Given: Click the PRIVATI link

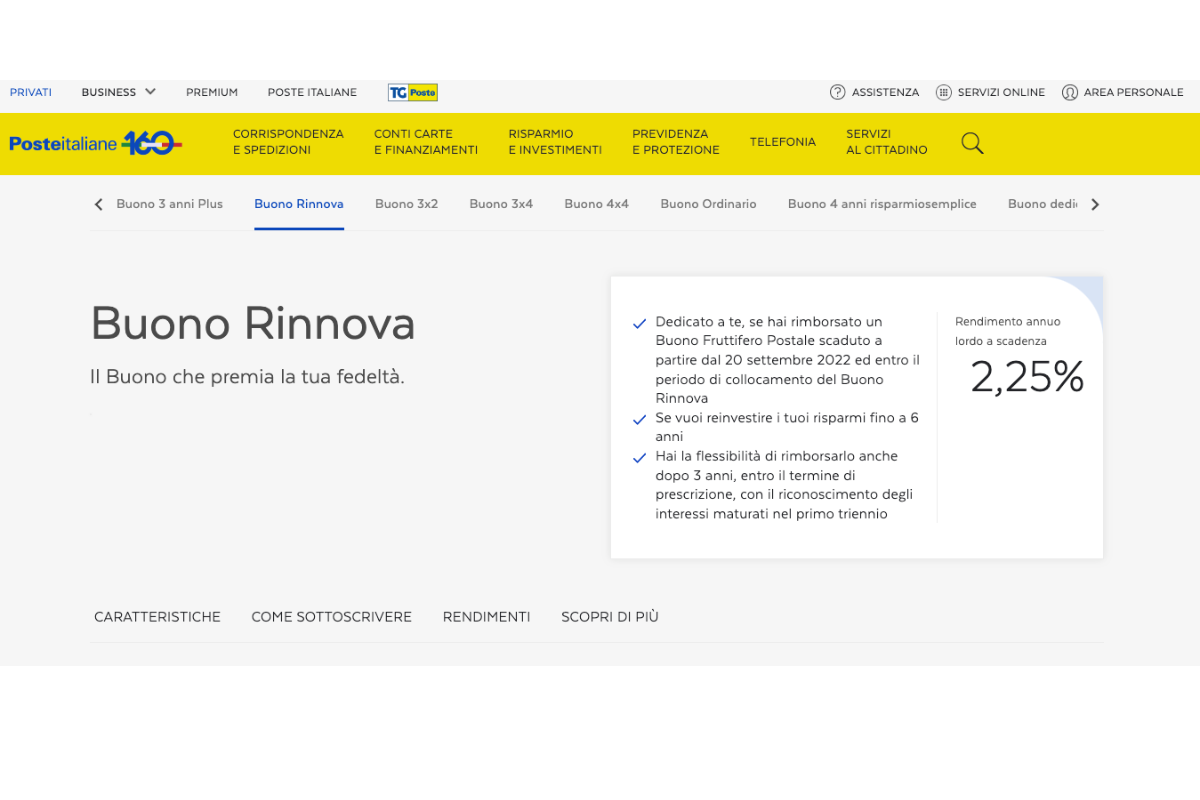Looking at the screenshot, I should pos(31,92).
